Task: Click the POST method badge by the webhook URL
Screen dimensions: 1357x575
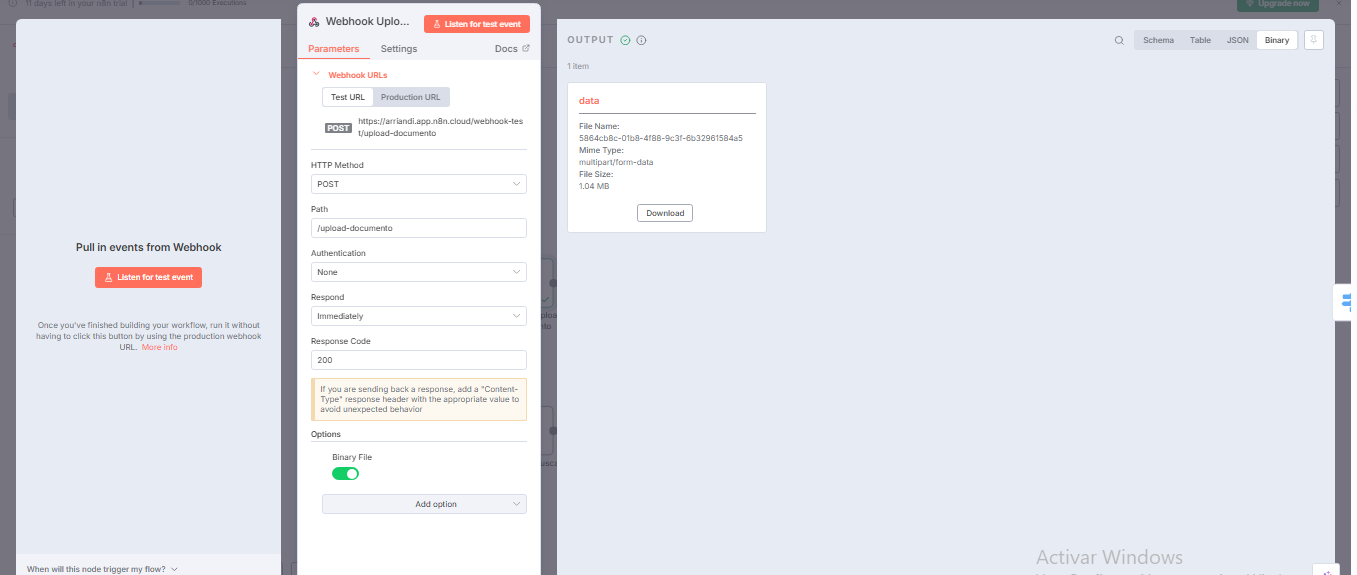Action: pos(338,128)
